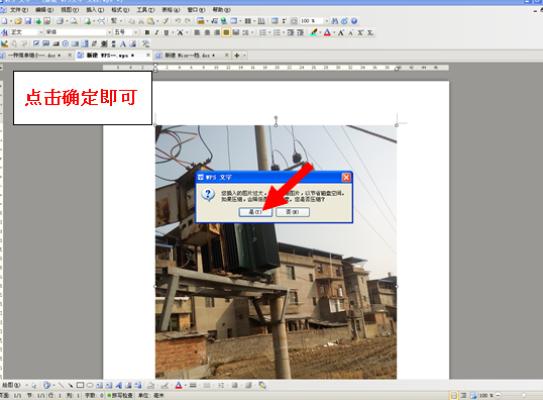Click the horizontal ruler above the page
This screenshot has width=543, height=400.
276,68
